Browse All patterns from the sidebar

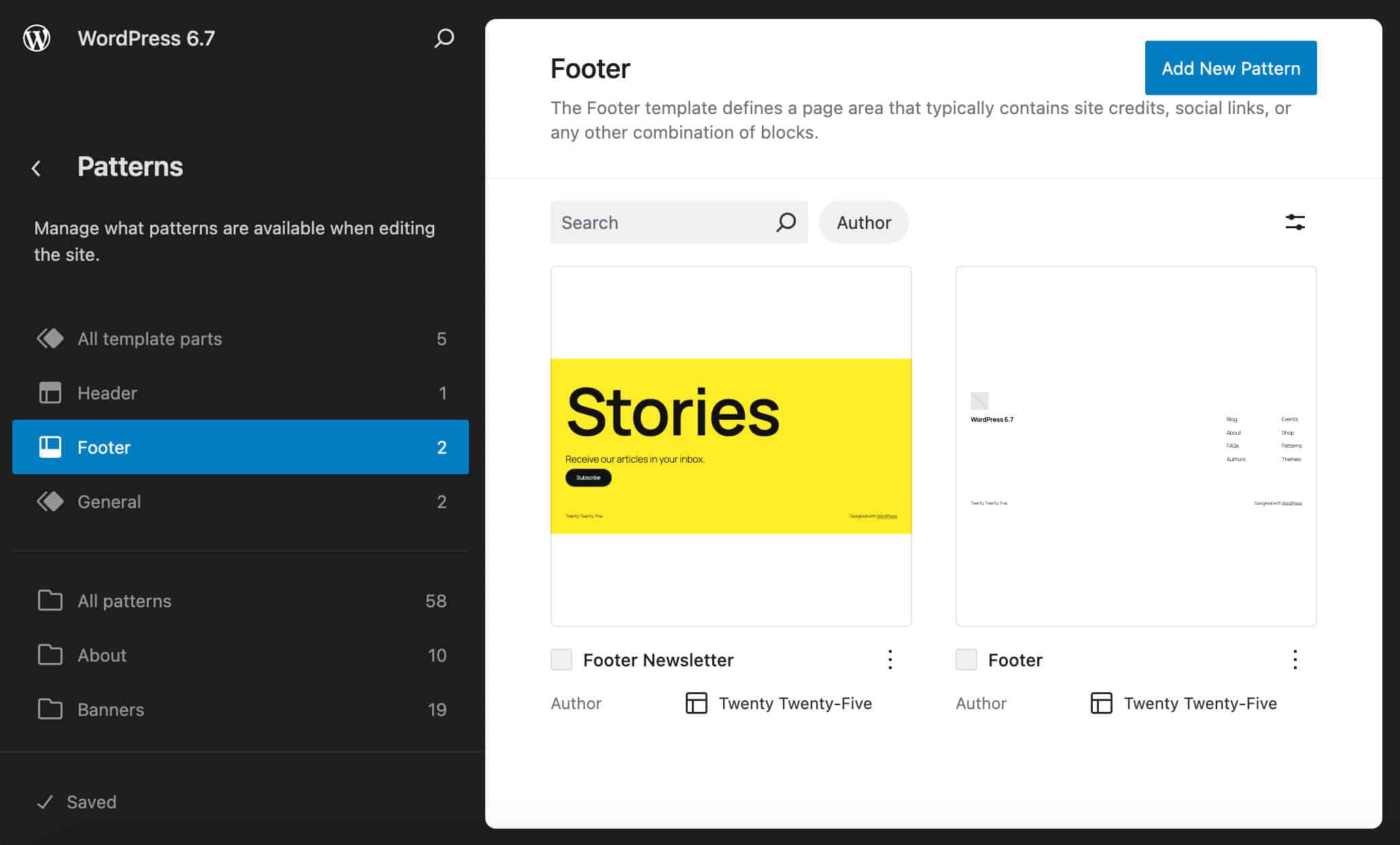click(124, 600)
